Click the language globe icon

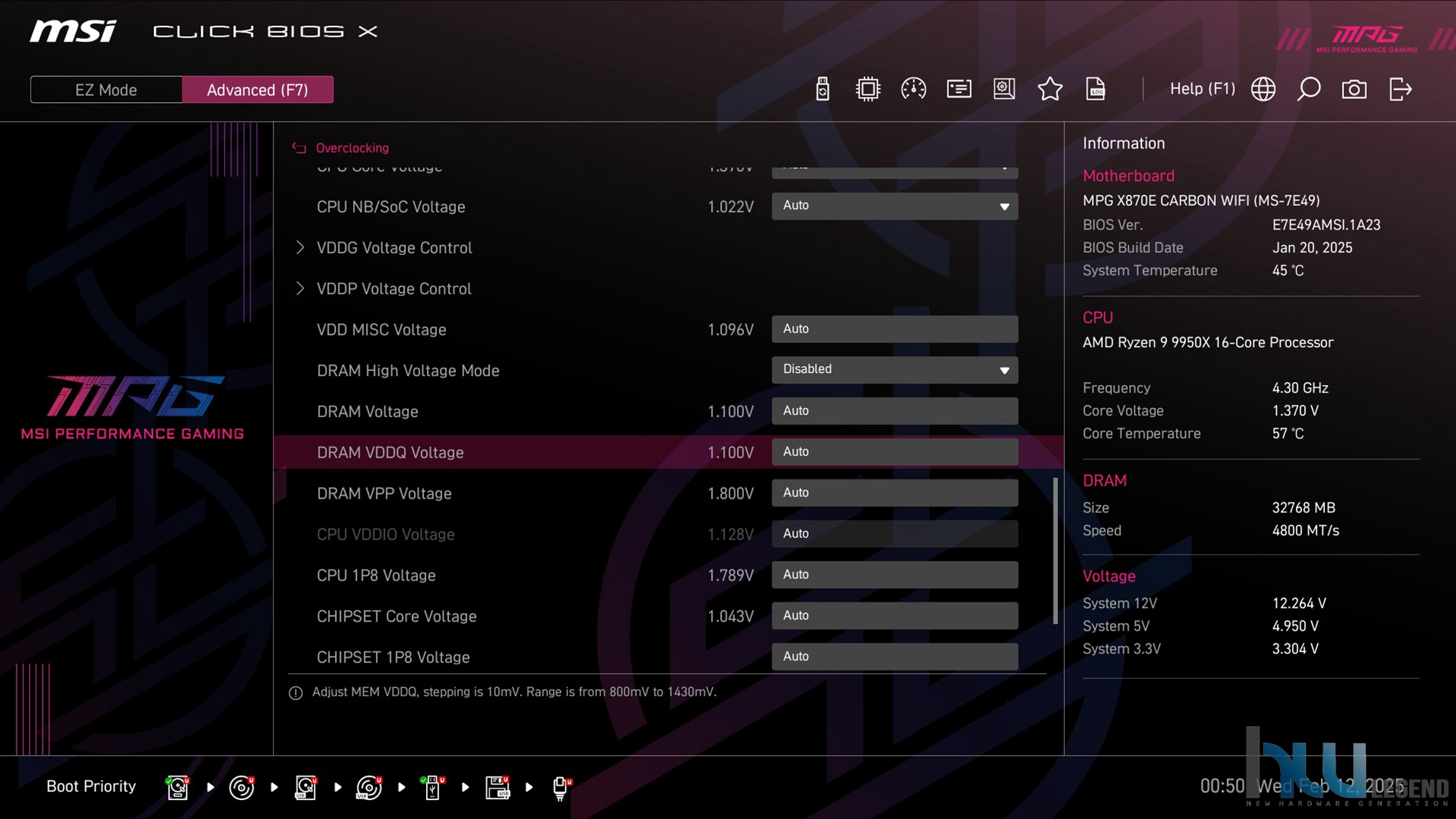tap(1263, 89)
